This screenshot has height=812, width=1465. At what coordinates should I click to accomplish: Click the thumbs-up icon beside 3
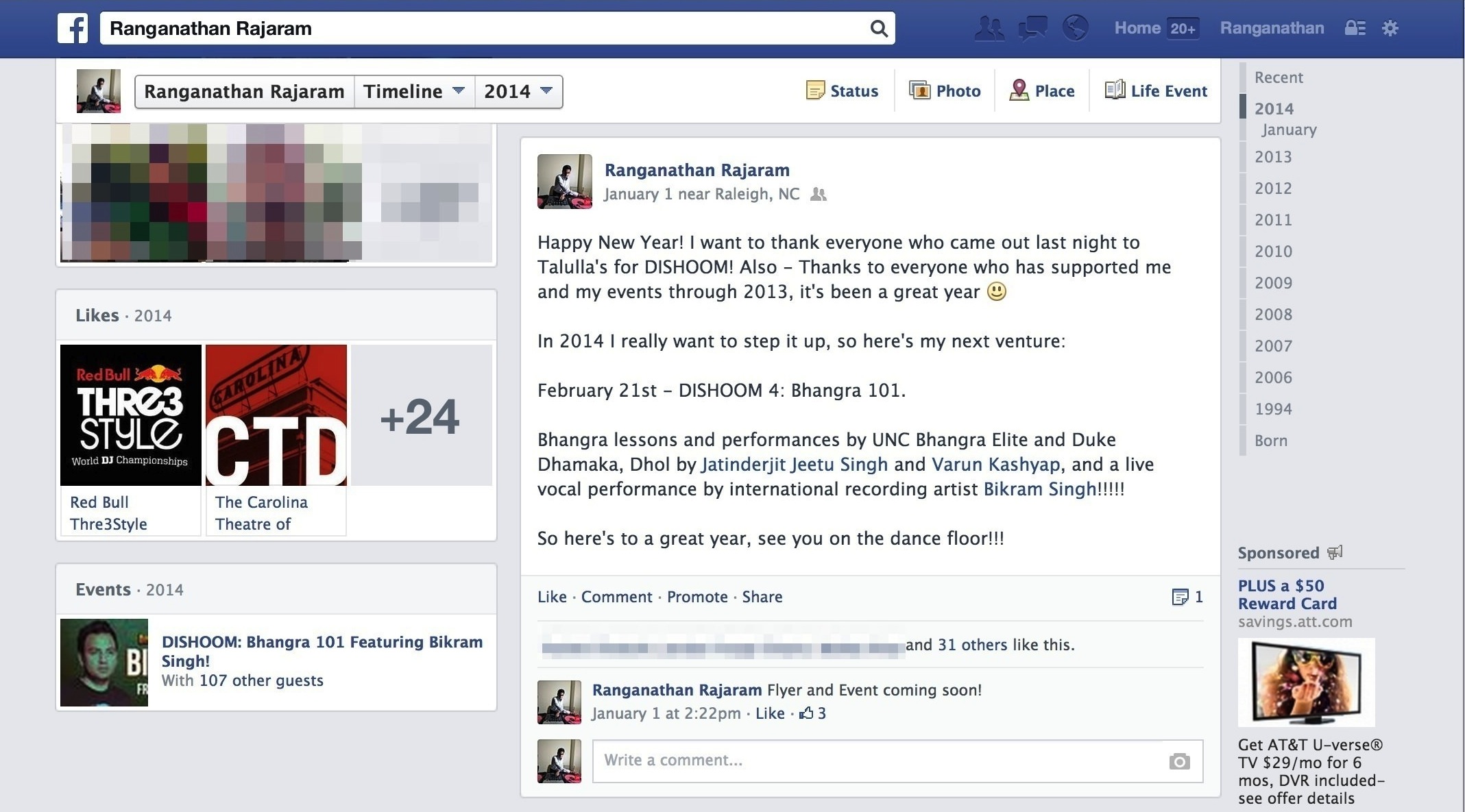(x=806, y=713)
